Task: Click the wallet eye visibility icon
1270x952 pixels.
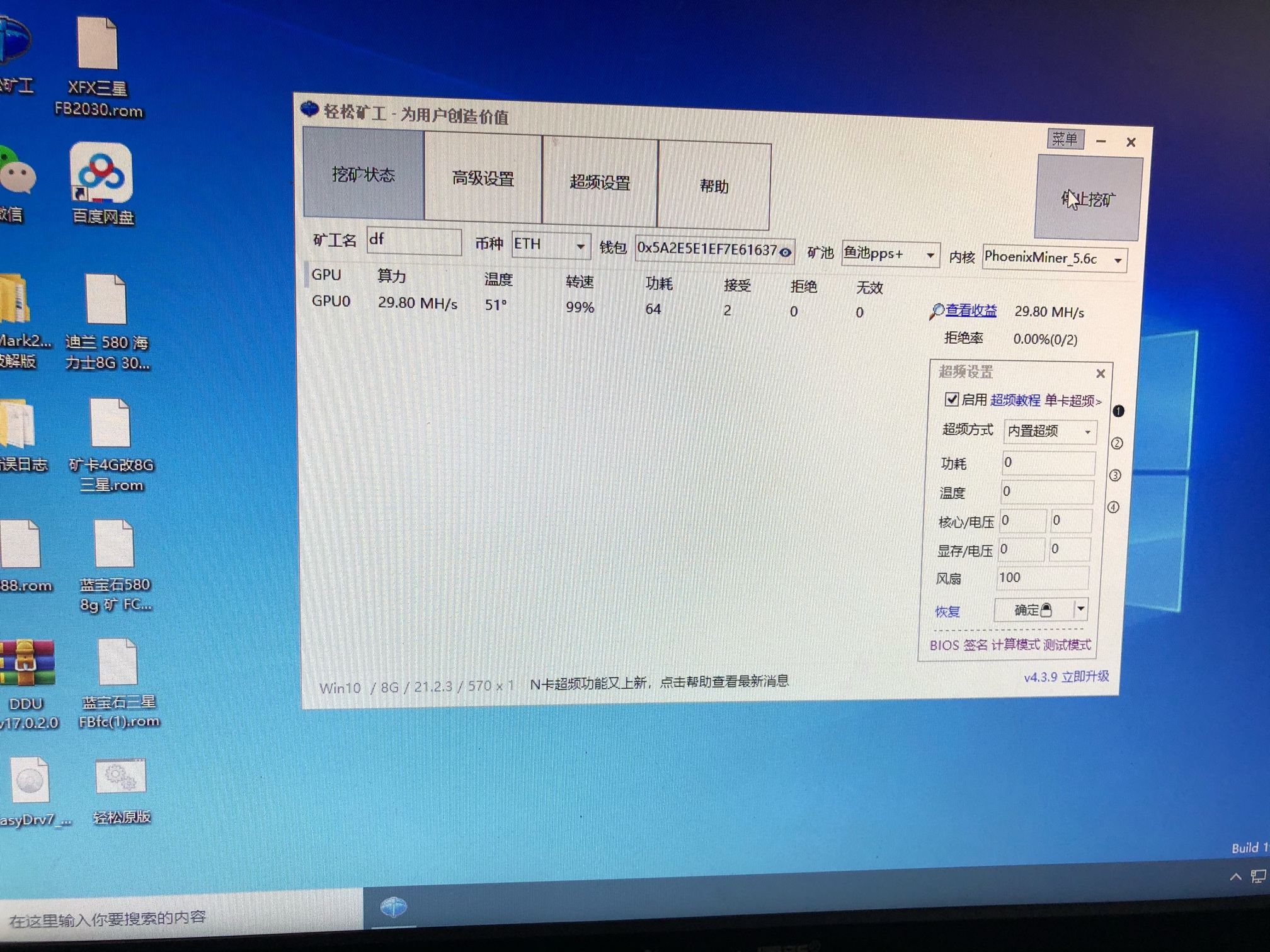Action: coord(785,252)
